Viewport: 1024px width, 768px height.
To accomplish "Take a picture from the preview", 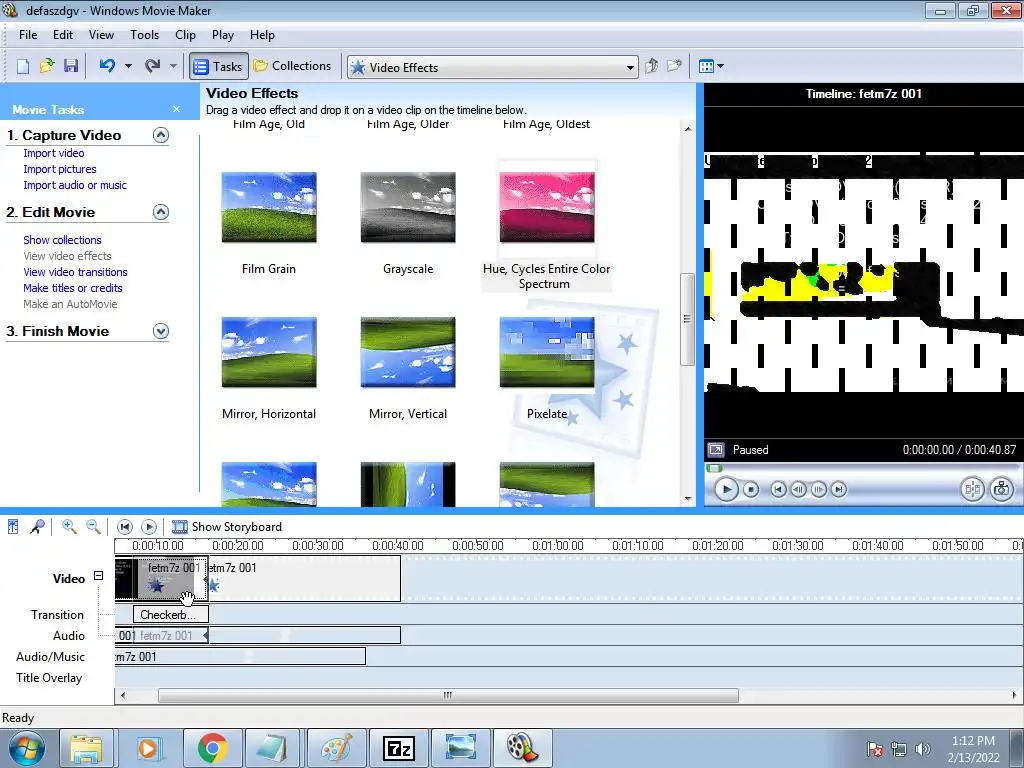I will pos(1001,489).
